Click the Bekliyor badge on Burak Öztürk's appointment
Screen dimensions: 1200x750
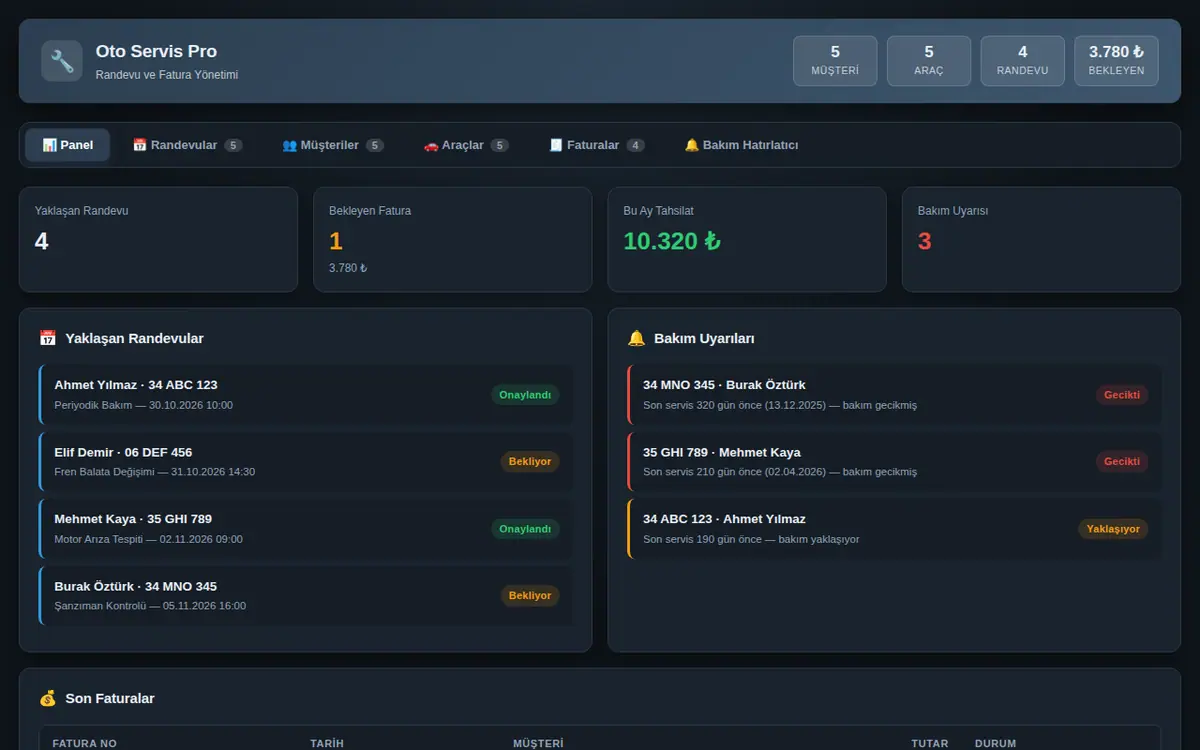click(x=530, y=595)
